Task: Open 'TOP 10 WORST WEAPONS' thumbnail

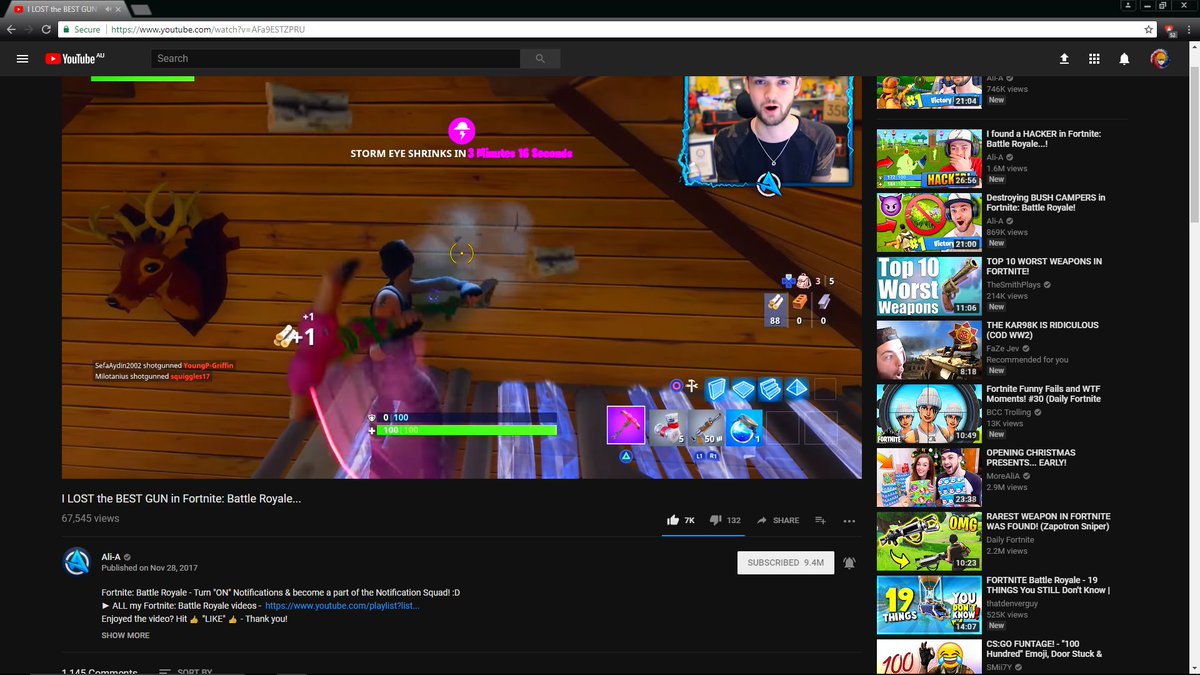Action: click(929, 286)
